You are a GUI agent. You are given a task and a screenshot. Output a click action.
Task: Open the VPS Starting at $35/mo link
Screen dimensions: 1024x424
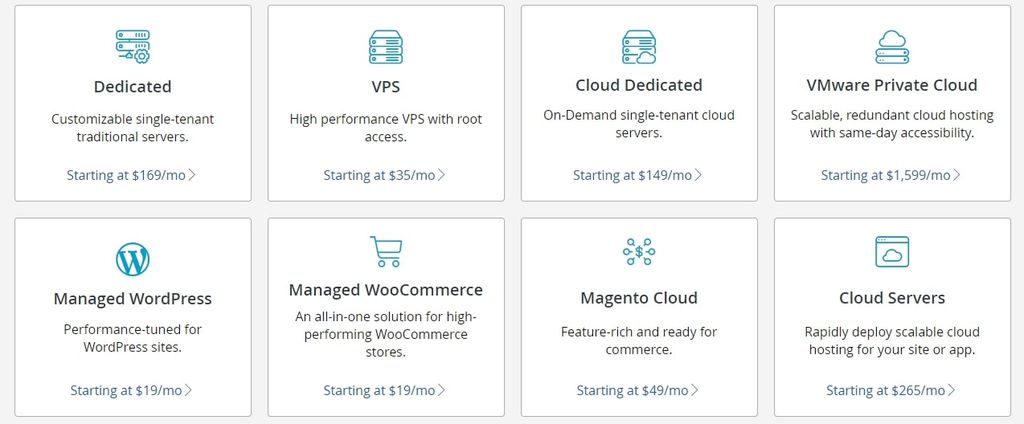(x=384, y=175)
